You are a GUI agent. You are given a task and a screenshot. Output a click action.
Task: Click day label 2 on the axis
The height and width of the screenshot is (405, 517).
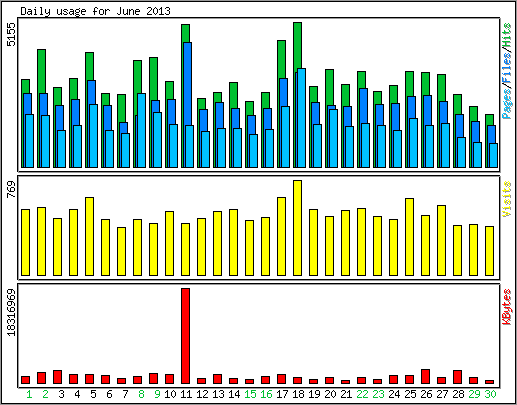(45, 395)
